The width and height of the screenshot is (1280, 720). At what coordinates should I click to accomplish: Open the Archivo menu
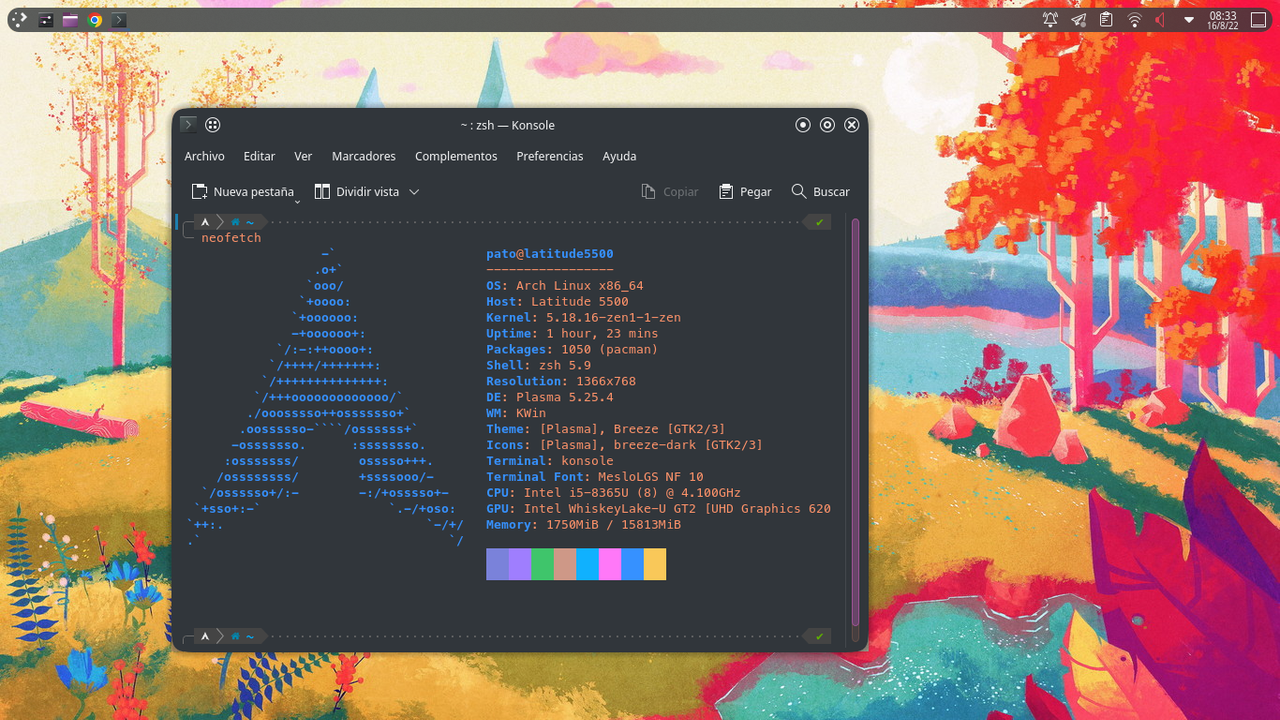coord(204,156)
